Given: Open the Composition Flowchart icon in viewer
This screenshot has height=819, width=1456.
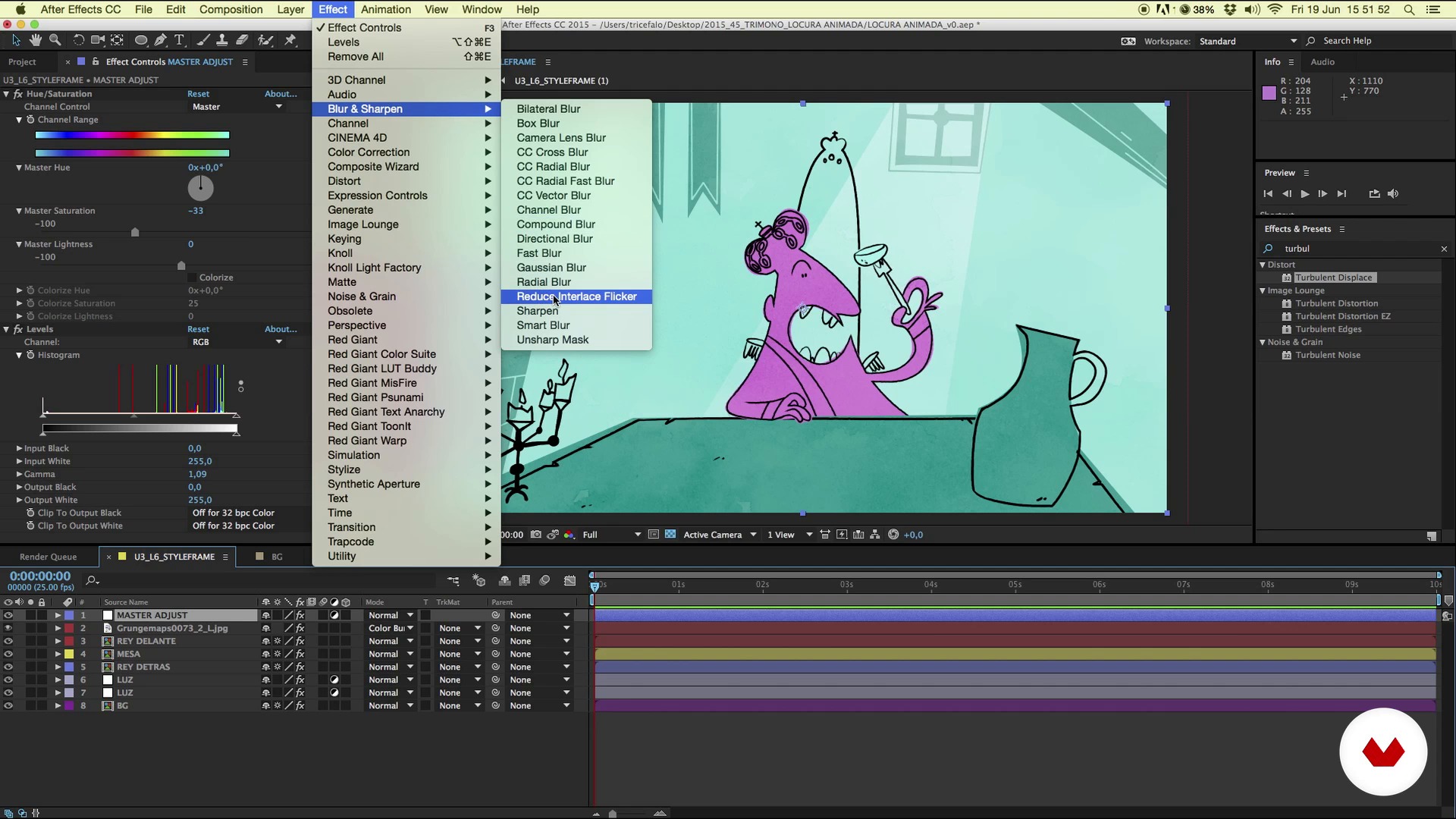Looking at the screenshot, I should click(x=875, y=535).
